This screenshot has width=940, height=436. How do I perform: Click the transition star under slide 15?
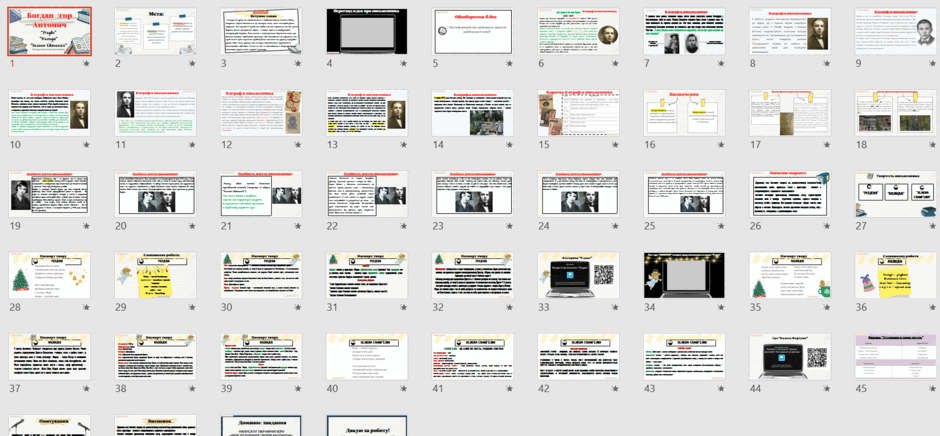[x=616, y=145]
